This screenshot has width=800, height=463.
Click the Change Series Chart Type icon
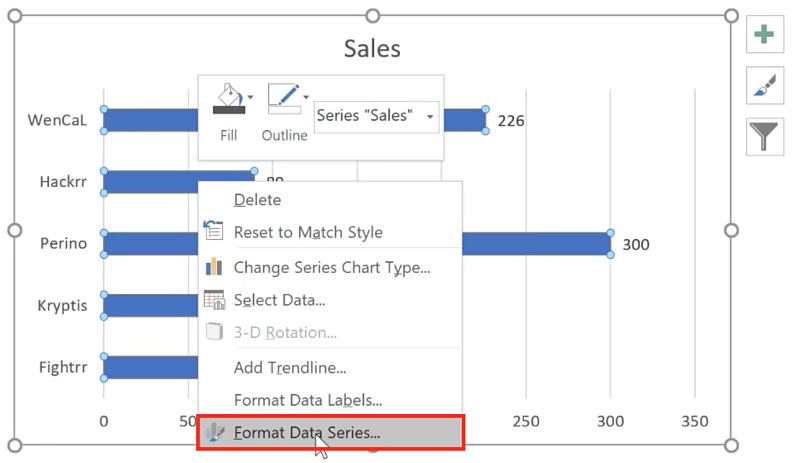(214, 267)
